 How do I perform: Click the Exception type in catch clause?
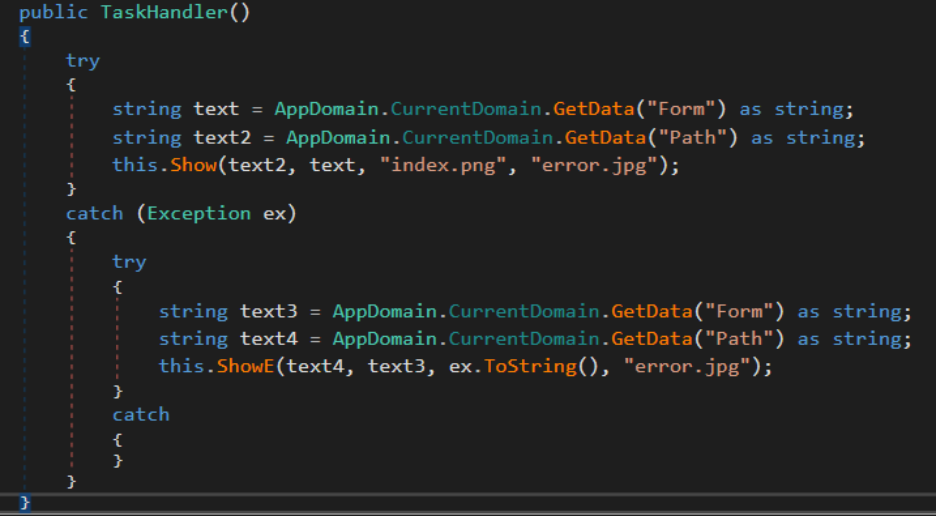(199, 213)
